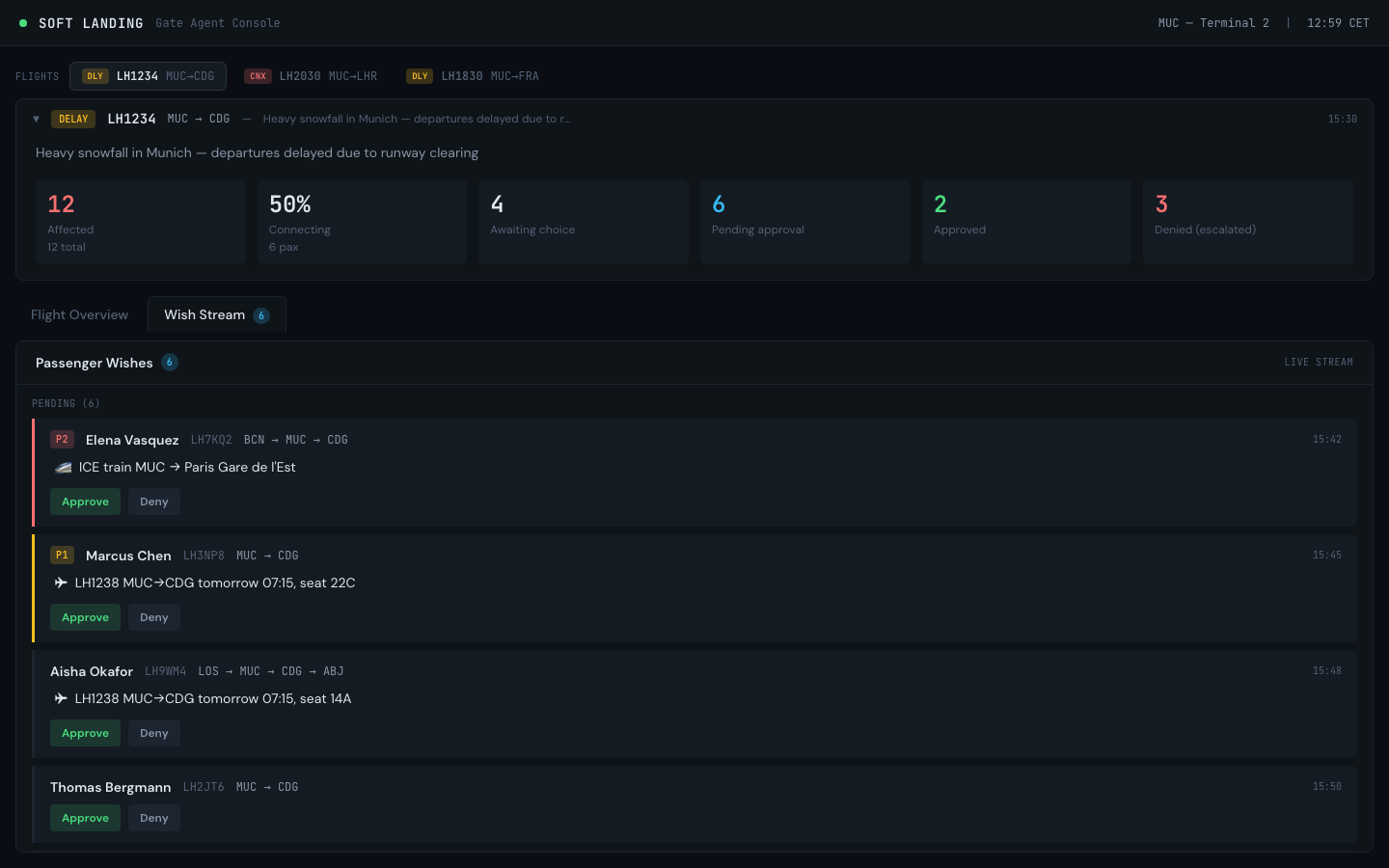The height and width of the screenshot is (868, 1389).
Task: Click the DLY badge beside LH1830
Action: pyautogui.click(x=420, y=75)
